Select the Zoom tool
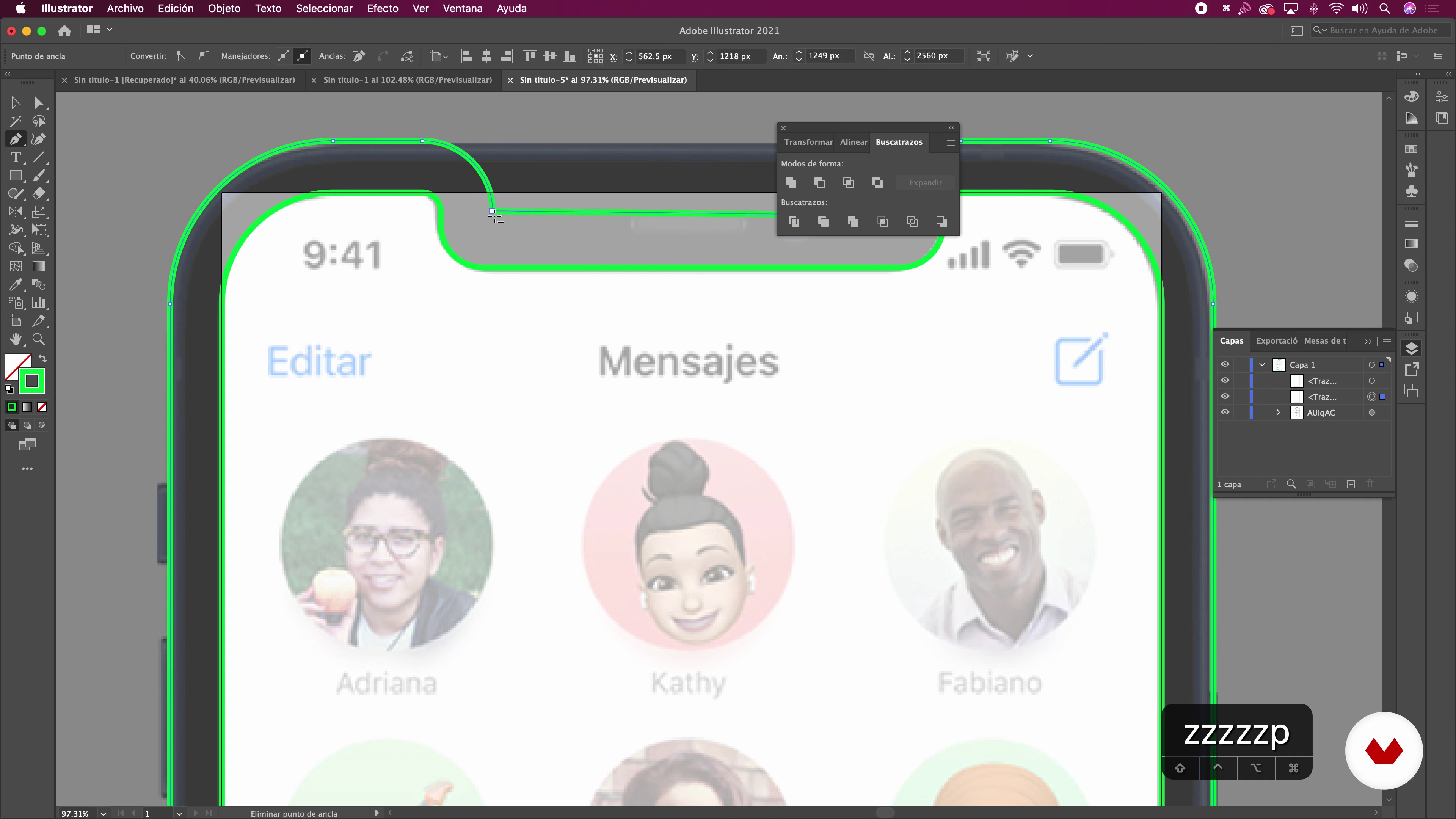 tap(38, 339)
